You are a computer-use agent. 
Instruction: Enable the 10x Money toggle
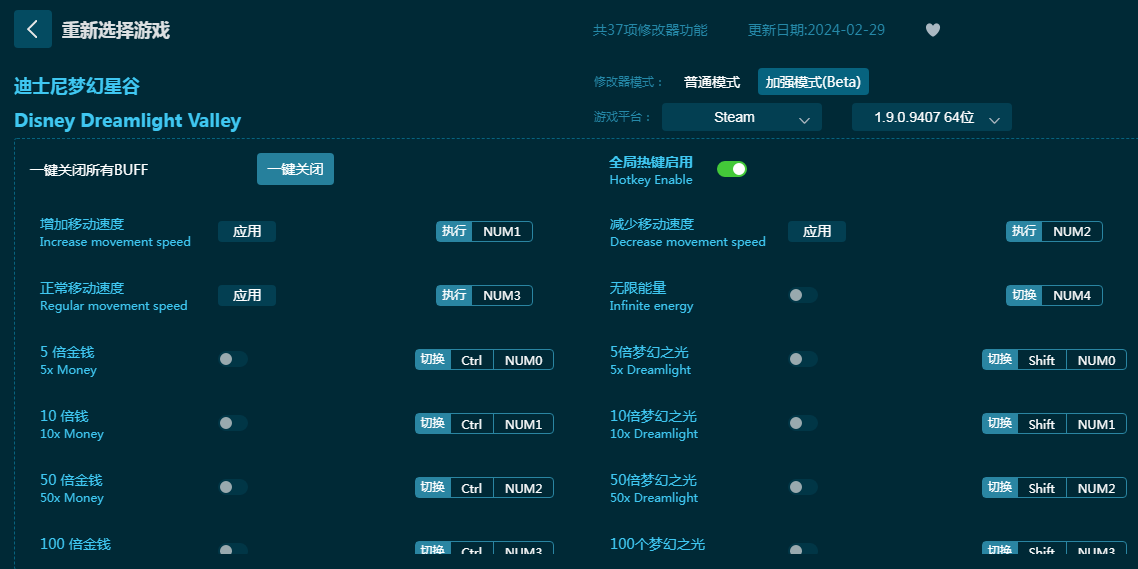pyautogui.click(x=233, y=423)
